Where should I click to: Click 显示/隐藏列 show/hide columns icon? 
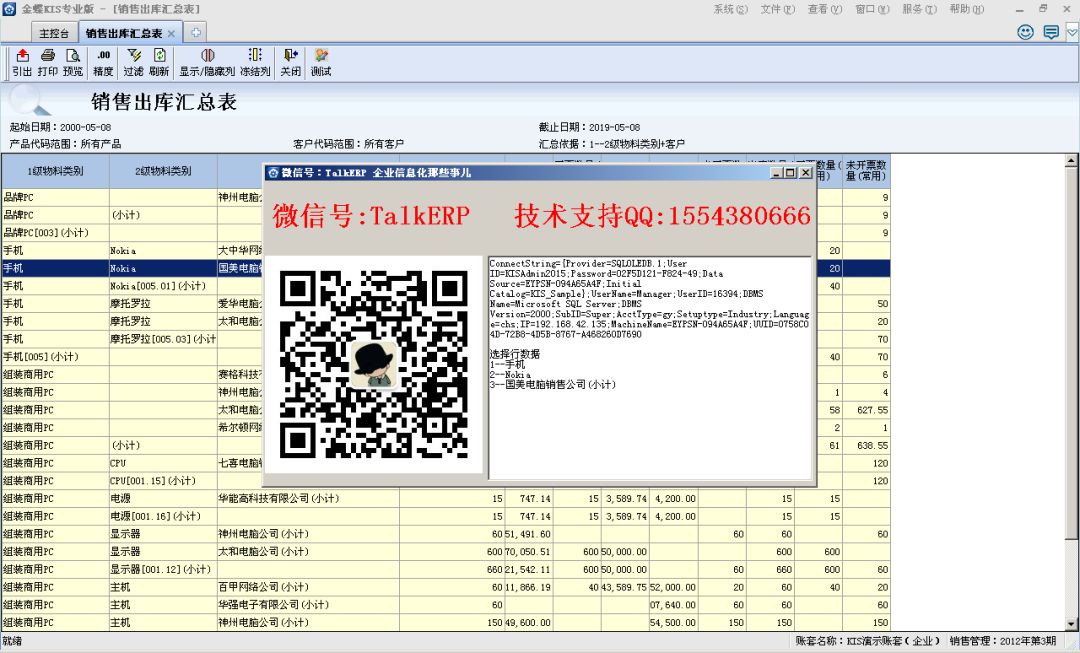tap(207, 62)
